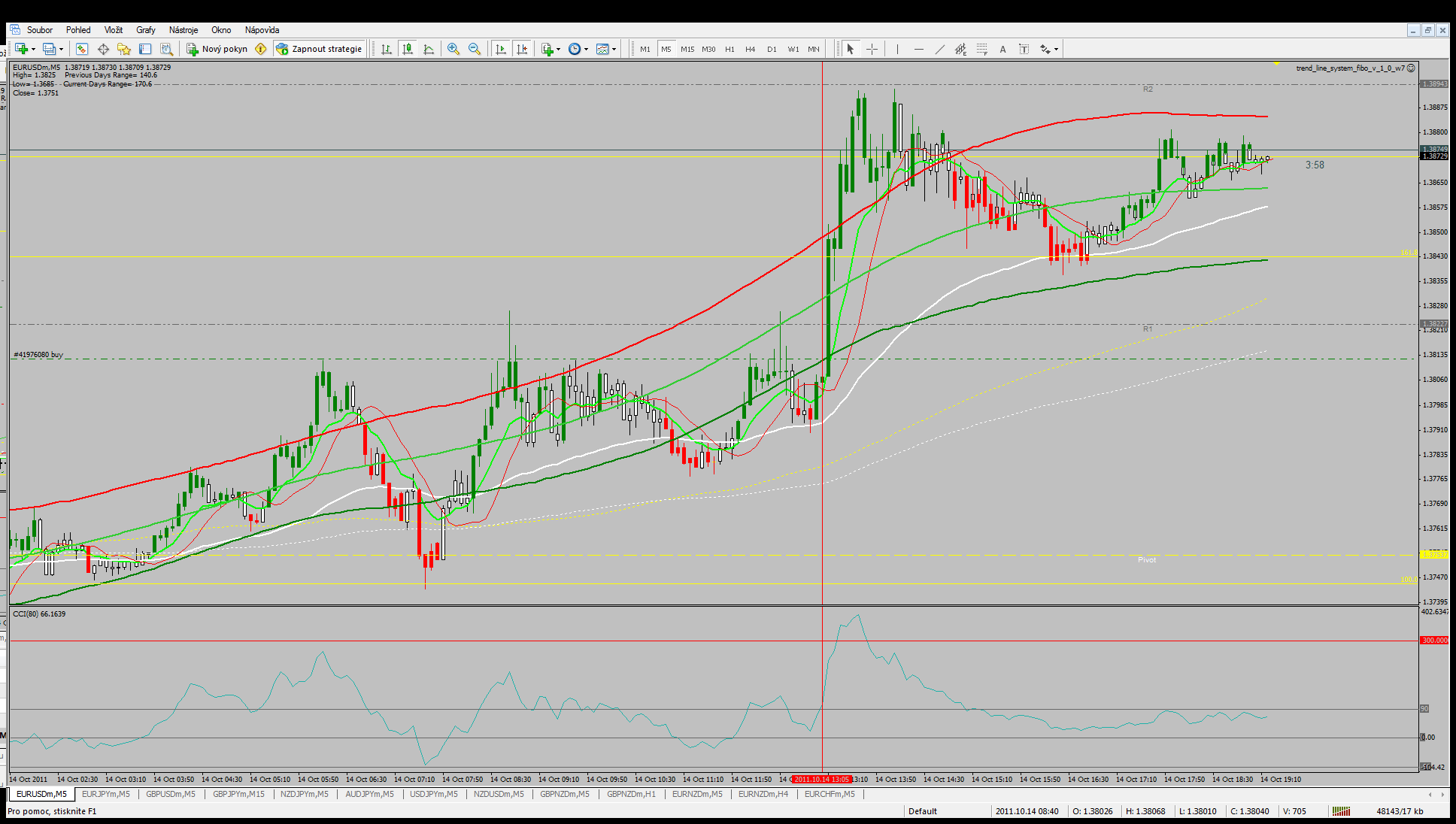
Task: Switch timeframe to M1
Action: click(645, 49)
